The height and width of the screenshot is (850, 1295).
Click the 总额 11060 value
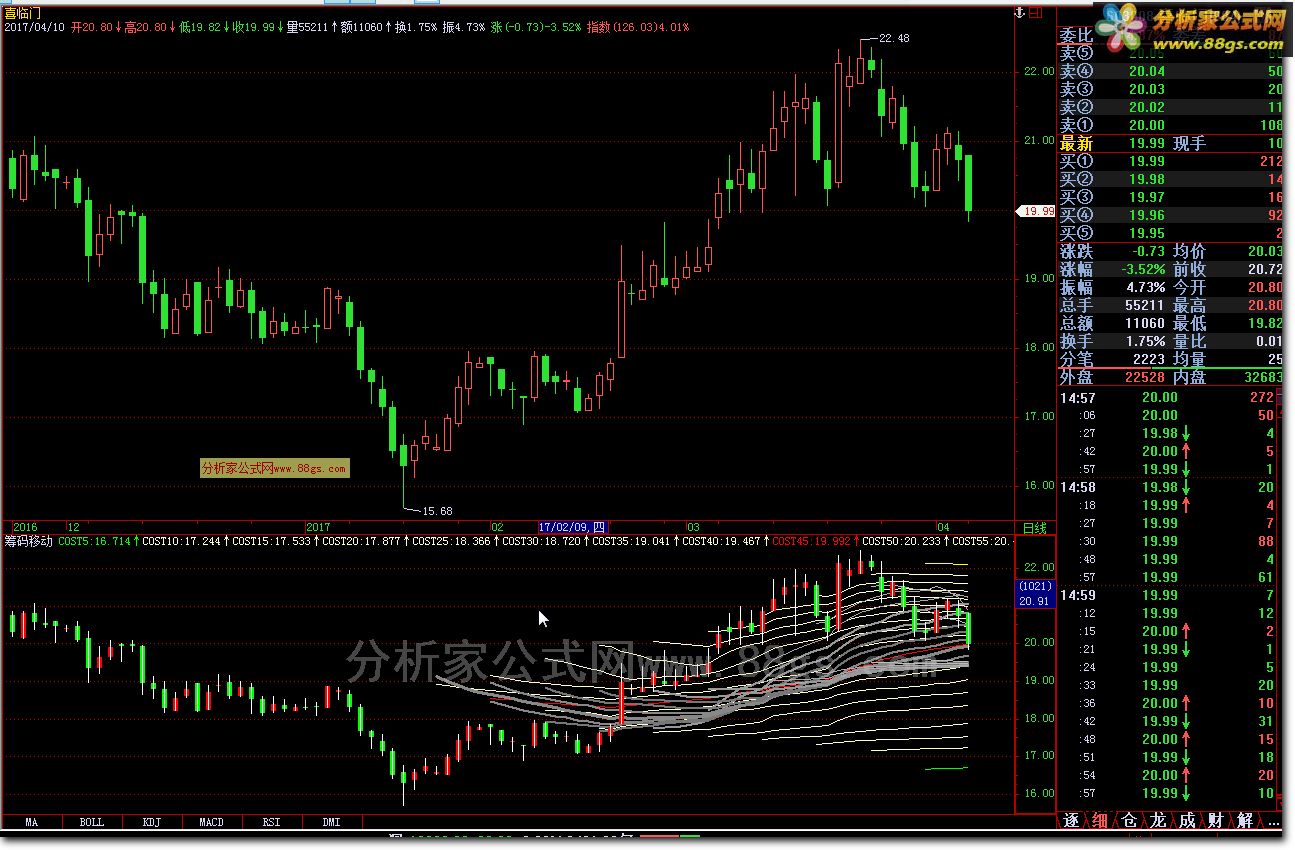pos(1145,323)
